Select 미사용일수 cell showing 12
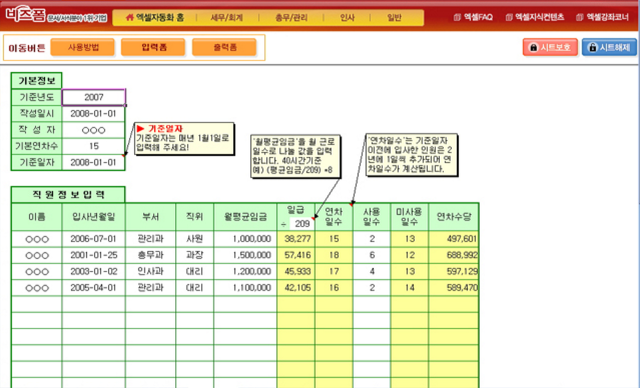This screenshot has height=388, width=640. (410, 255)
